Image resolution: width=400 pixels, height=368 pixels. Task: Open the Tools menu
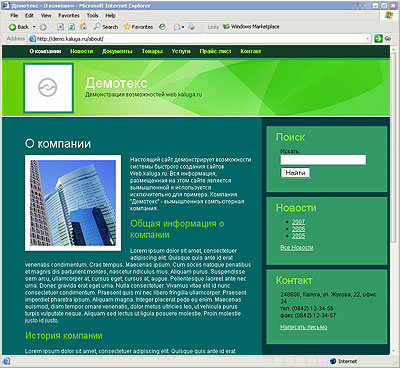(x=93, y=15)
